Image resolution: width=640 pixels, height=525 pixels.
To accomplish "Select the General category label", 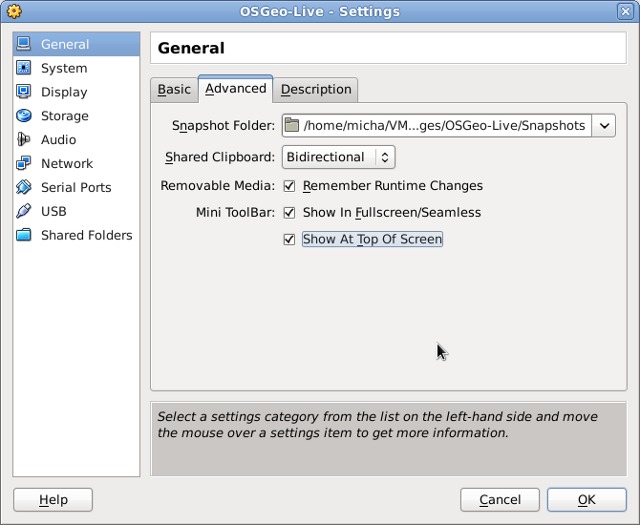I will [x=64, y=44].
